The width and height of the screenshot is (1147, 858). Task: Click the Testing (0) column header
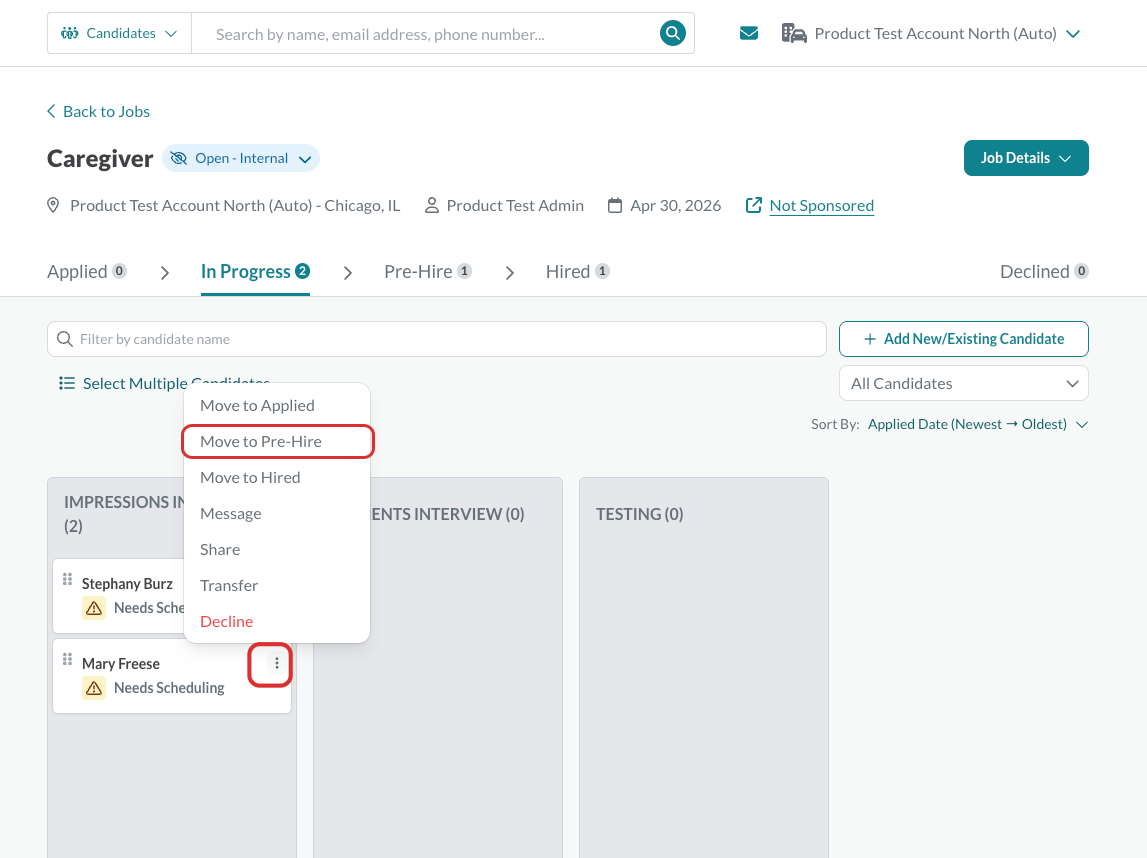pyautogui.click(x=639, y=514)
